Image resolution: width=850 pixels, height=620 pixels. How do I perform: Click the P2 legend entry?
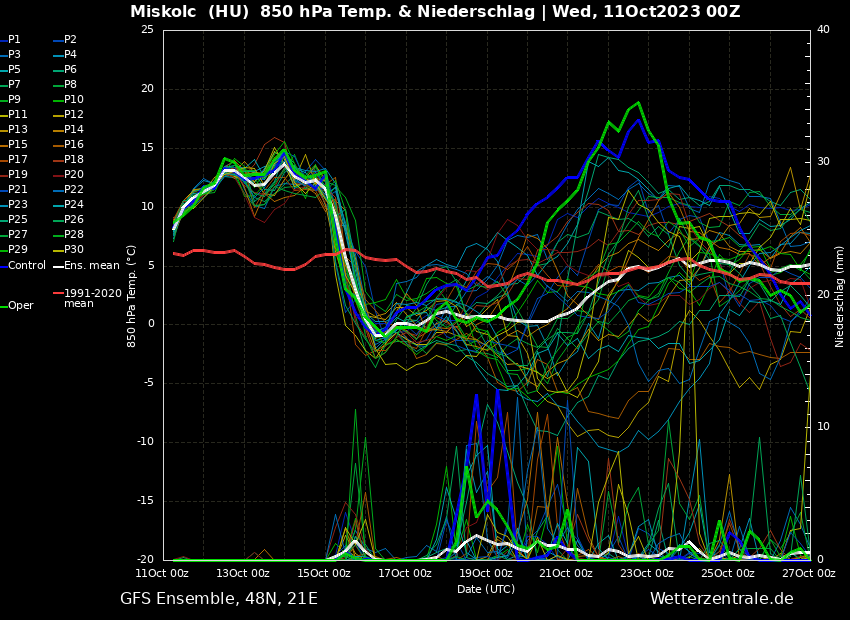(x=70, y=40)
